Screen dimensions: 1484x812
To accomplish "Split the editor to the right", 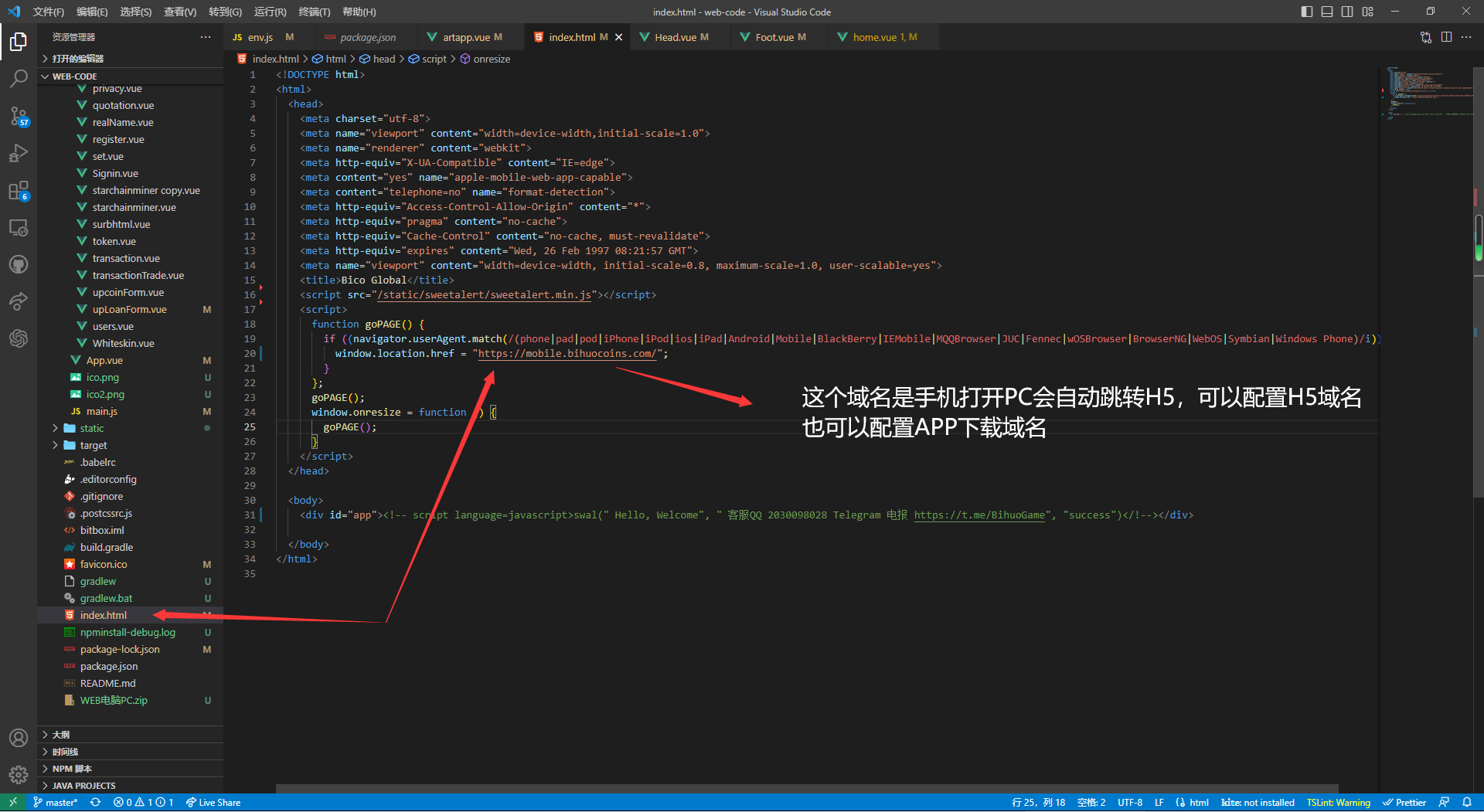I will (1446, 37).
